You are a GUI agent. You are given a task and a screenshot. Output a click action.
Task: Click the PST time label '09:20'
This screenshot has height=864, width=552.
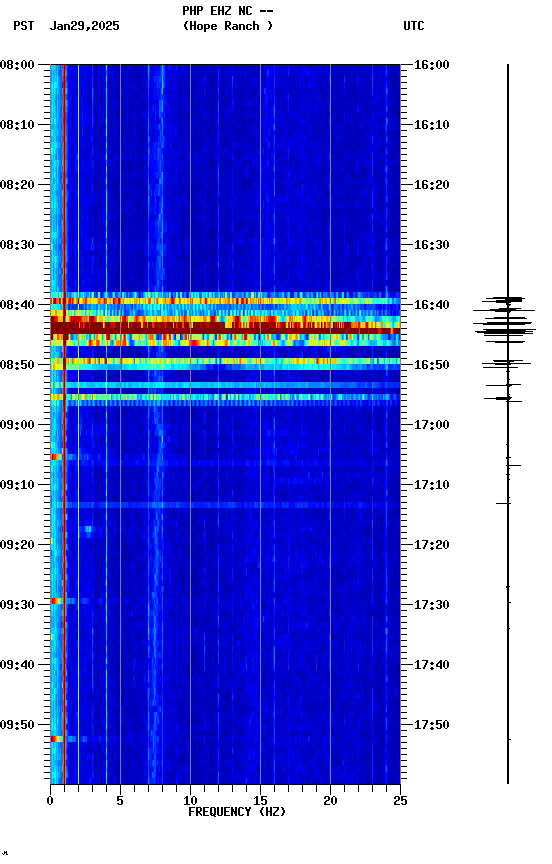point(17,544)
